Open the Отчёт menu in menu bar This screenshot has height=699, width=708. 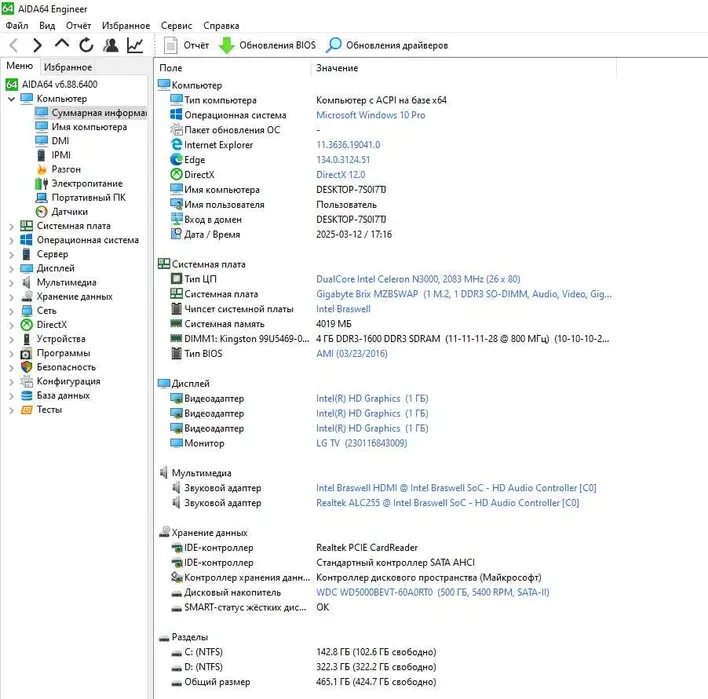[x=79, y=26]
